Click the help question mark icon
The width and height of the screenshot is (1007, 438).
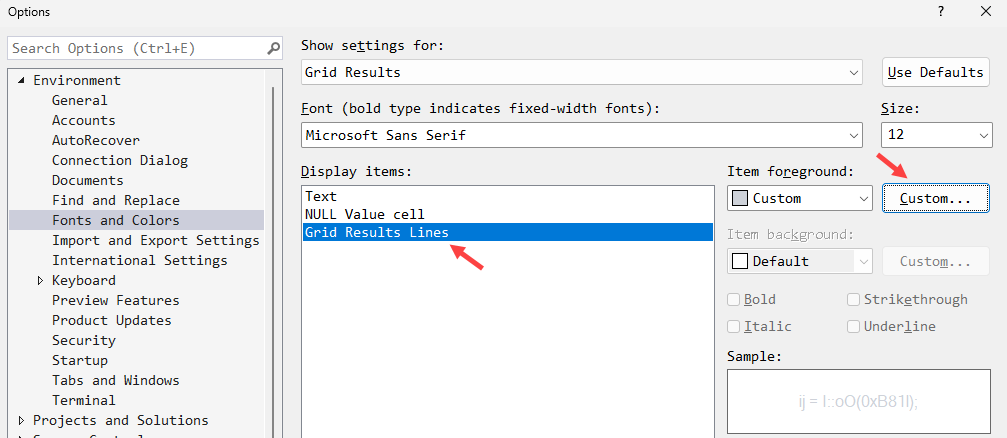940,12
